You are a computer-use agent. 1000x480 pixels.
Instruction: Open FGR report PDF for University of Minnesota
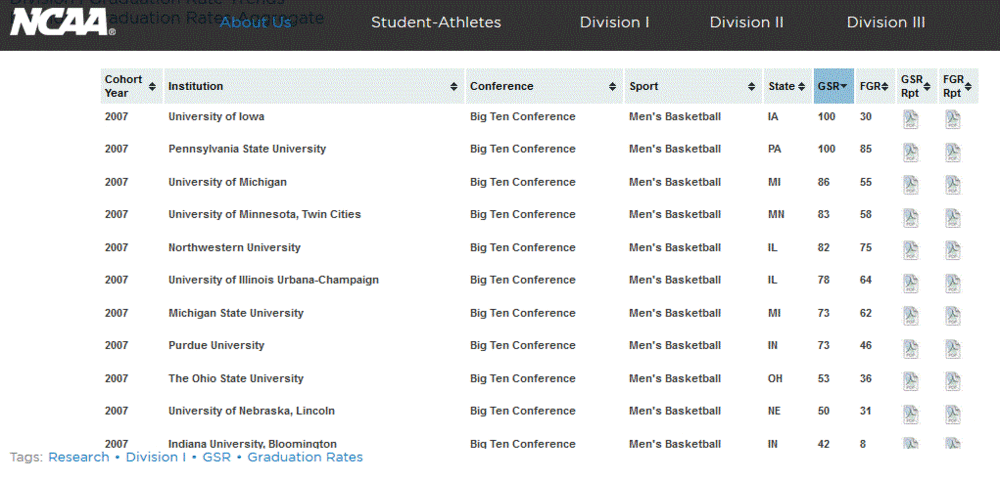click(953, 218)
